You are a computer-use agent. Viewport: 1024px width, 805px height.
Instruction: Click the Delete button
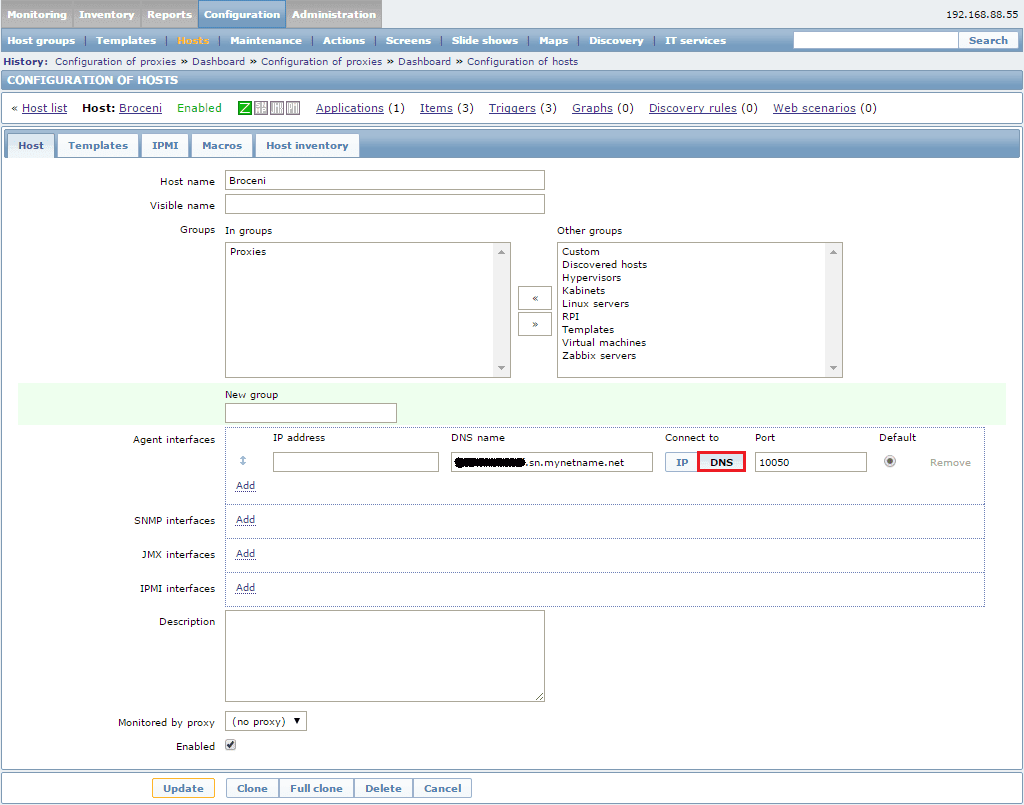pyautogui.click(x=383, y=788)
